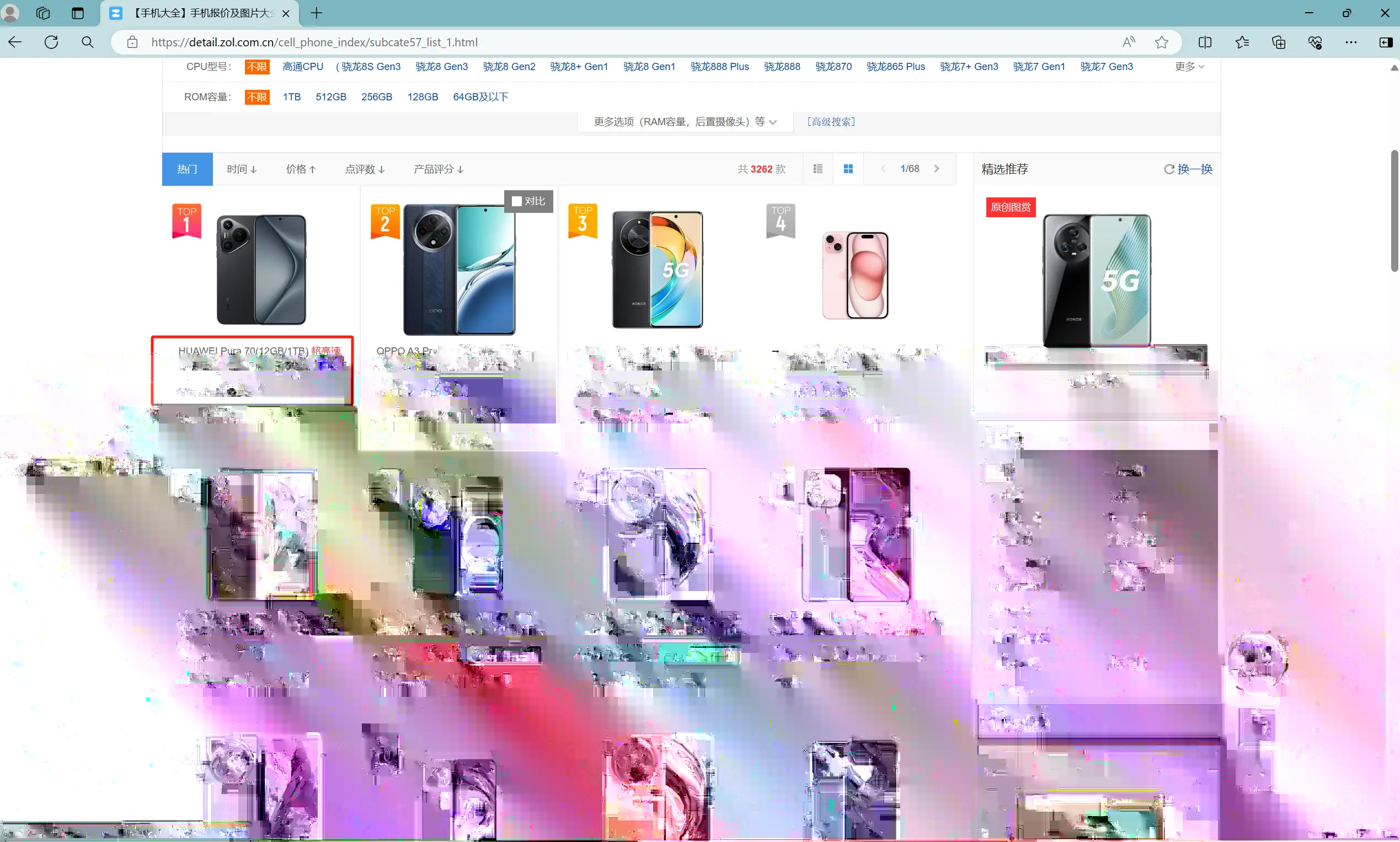The height and width of the screenshot is (842, 1400).
Task: Open the favorites list
Action: [x=1242, y=42]
